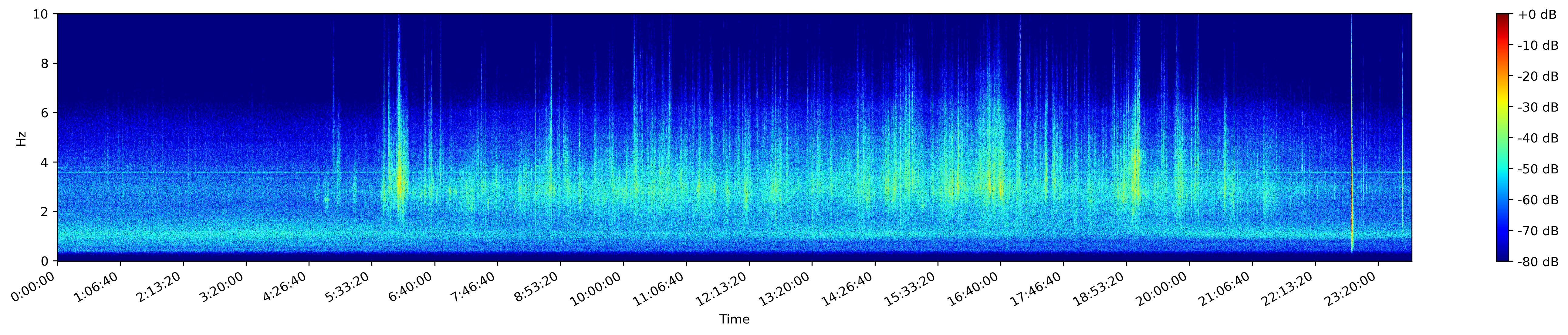Click the -40 dB colorbar label
Screen dimensions: 1568x335
click(x=1538, y=138)
